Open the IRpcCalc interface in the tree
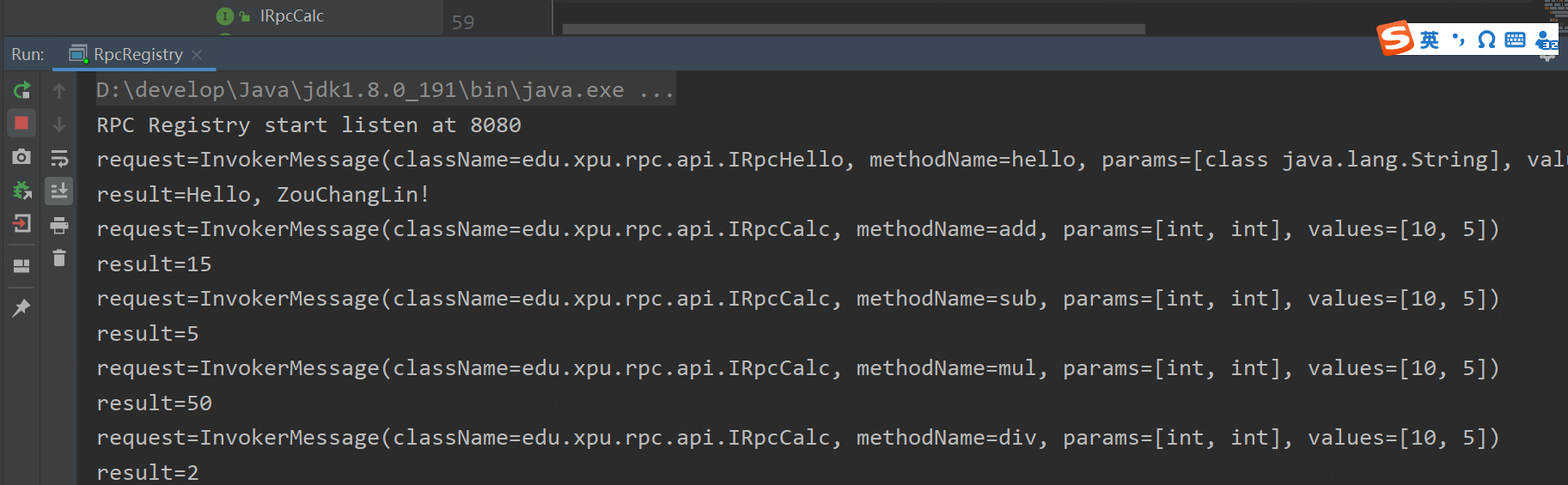This screenshot has height=485, width=1568. (x=291, y=16)
